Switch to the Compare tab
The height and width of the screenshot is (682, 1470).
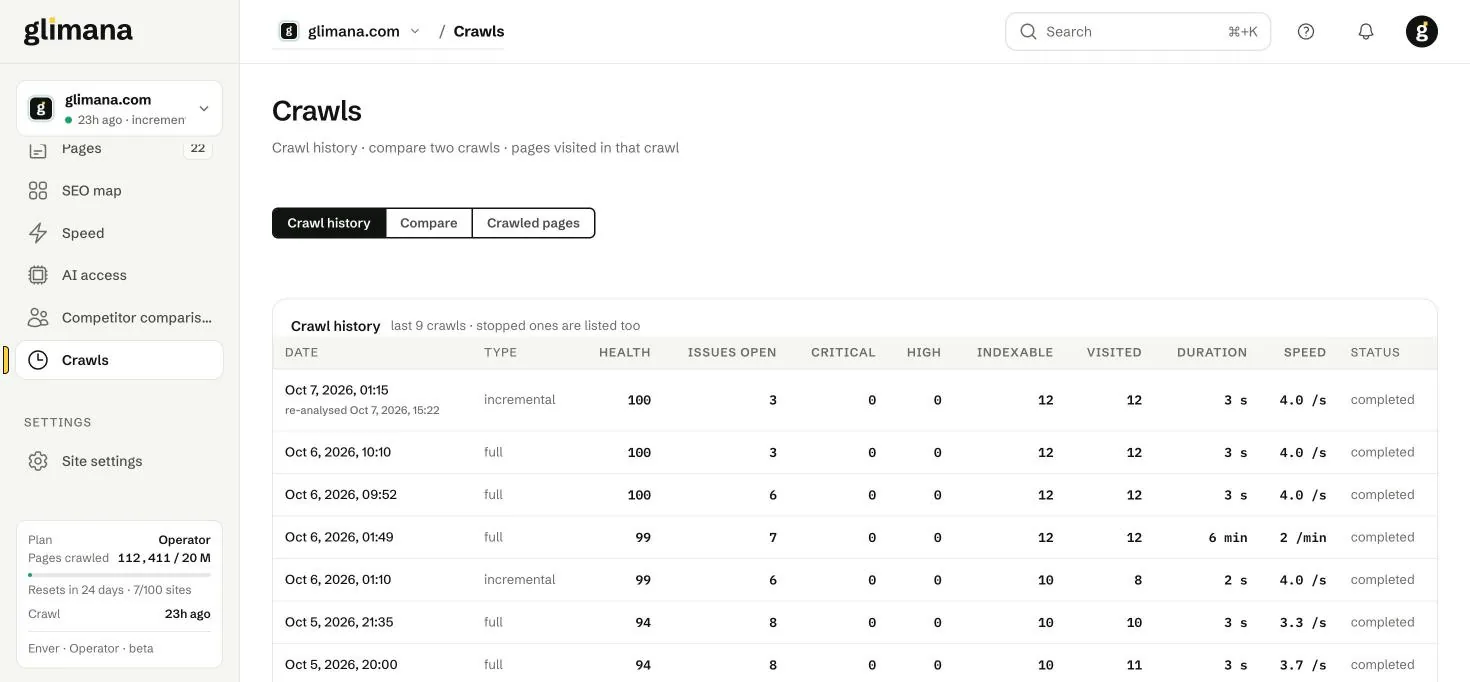coord(429,223)
